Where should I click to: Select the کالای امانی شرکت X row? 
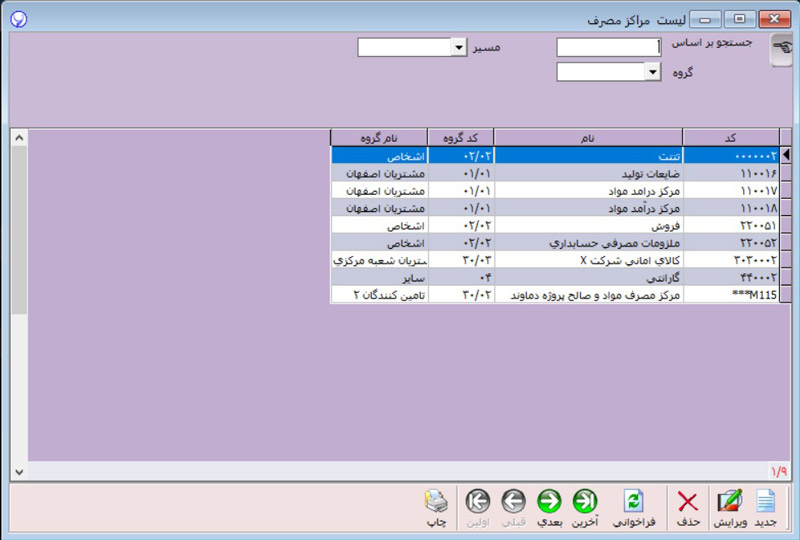588,260
